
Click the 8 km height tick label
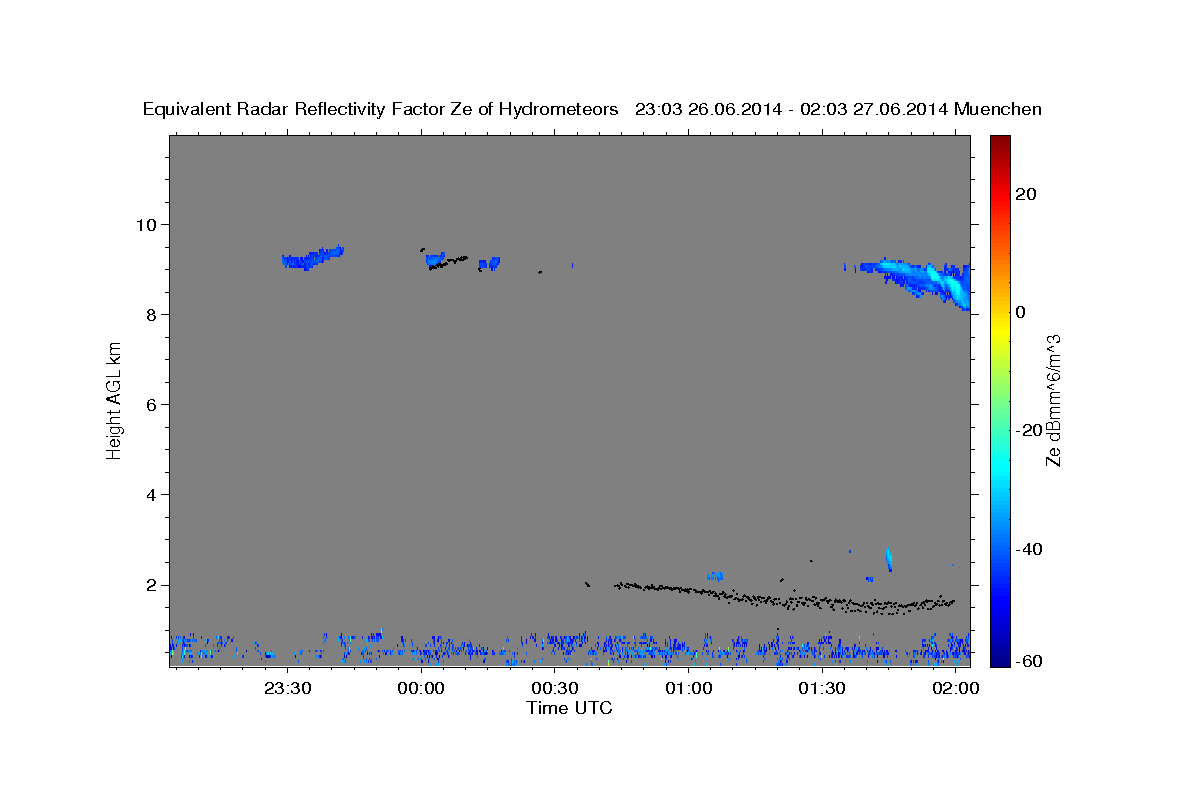click(153, 314)
